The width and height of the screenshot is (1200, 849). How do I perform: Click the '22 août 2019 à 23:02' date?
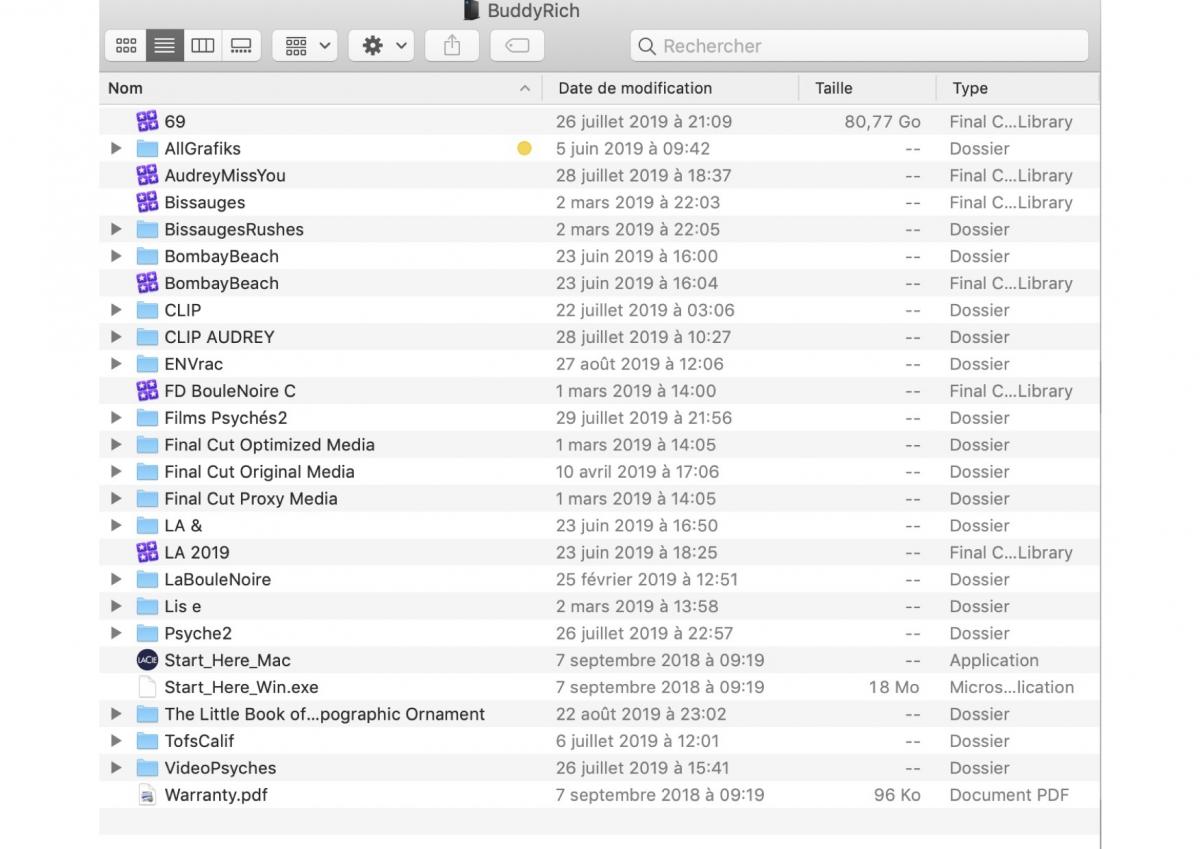[641, 714]
